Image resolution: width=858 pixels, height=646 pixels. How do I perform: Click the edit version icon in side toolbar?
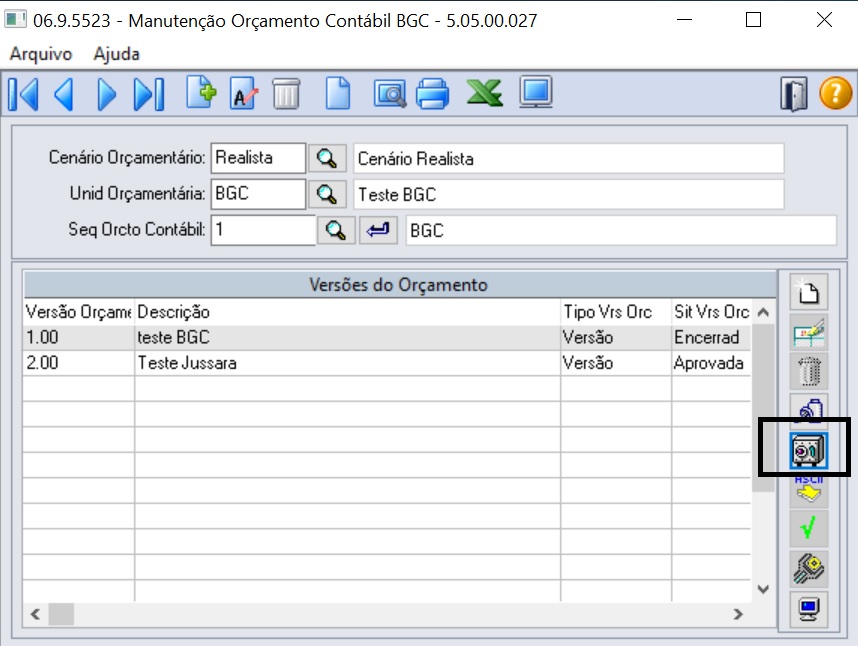(x=809, y=332)
